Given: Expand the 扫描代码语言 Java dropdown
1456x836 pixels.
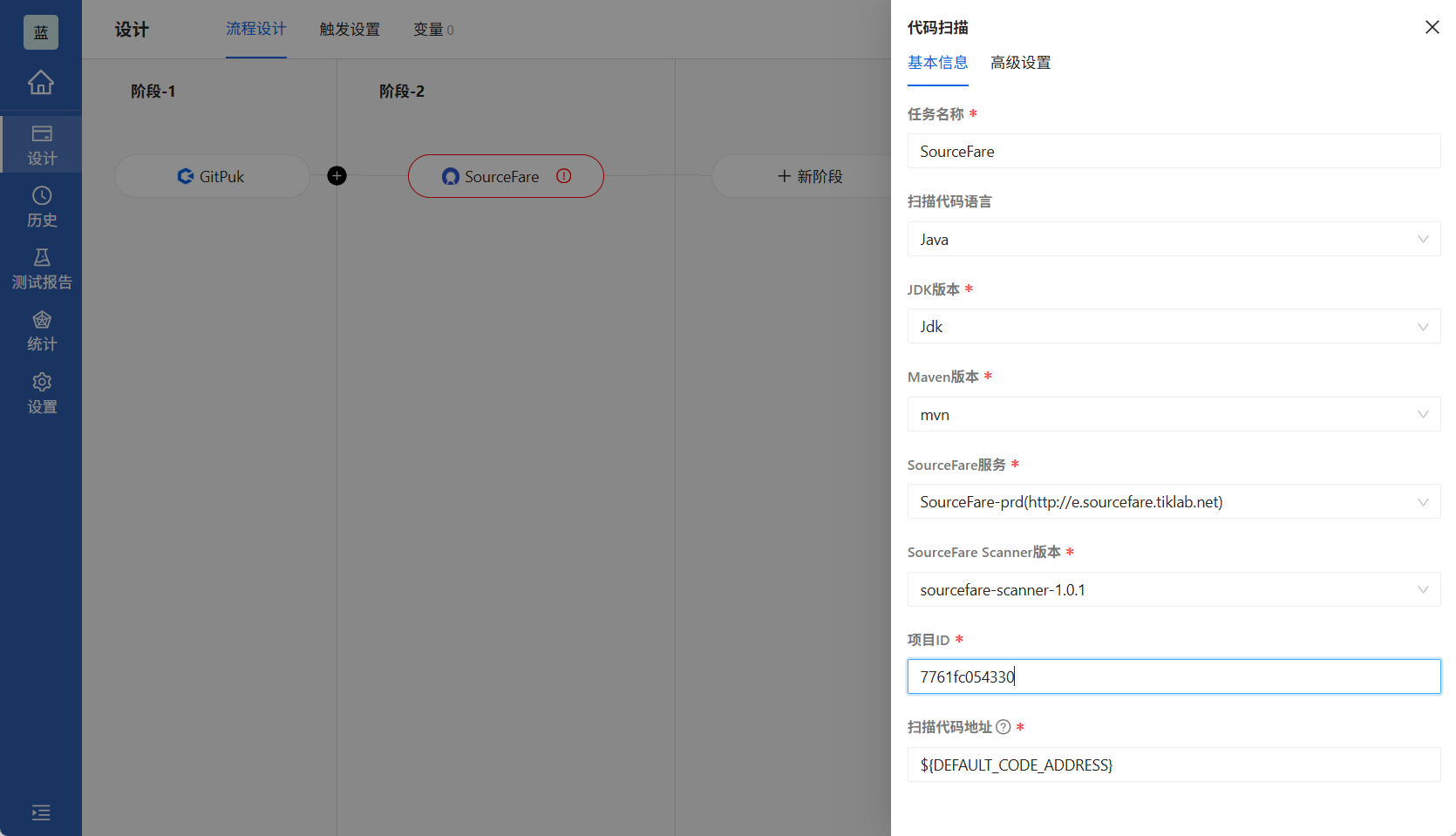Looking at the screenshot, I should [1174, 239].
